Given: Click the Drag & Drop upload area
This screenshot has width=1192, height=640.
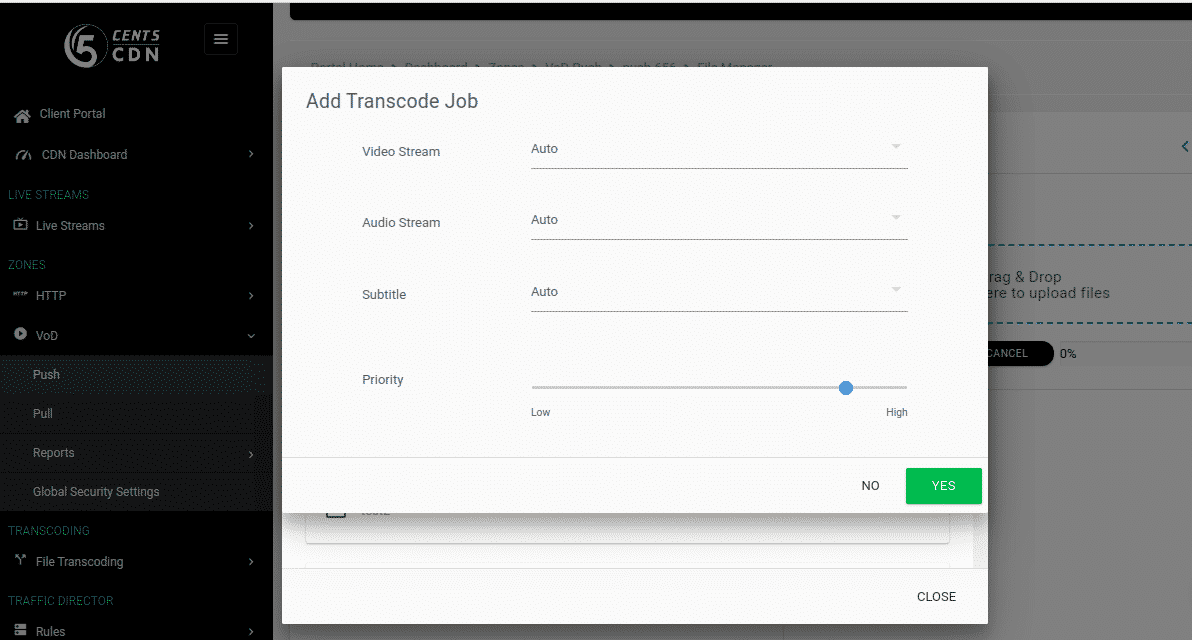Looking at the screenshot, I should [1089, 284].
